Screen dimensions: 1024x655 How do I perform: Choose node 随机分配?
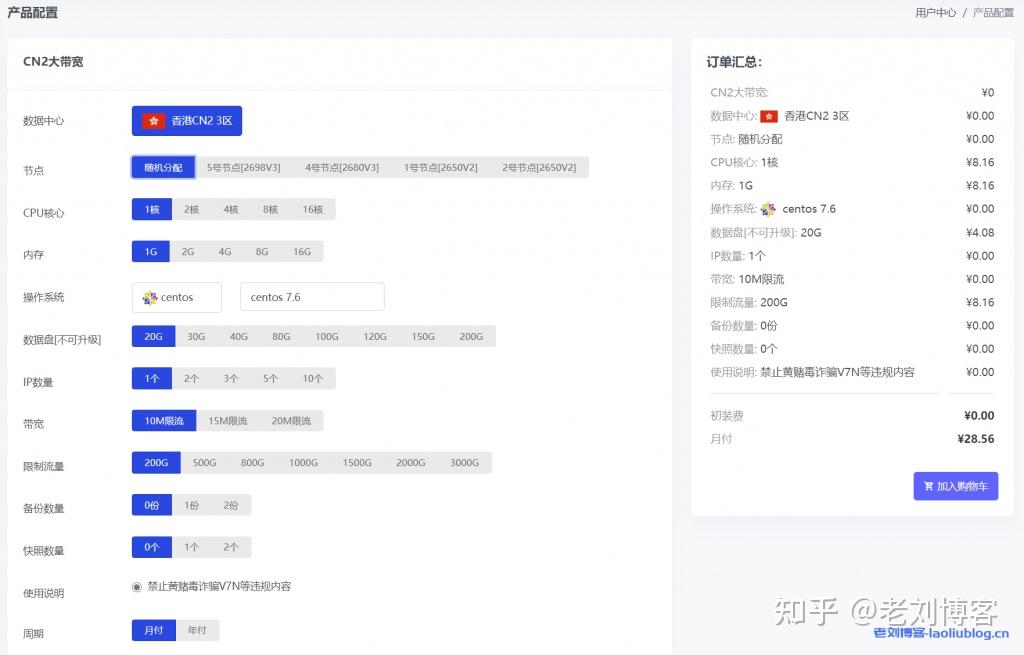tap(163, 167)
